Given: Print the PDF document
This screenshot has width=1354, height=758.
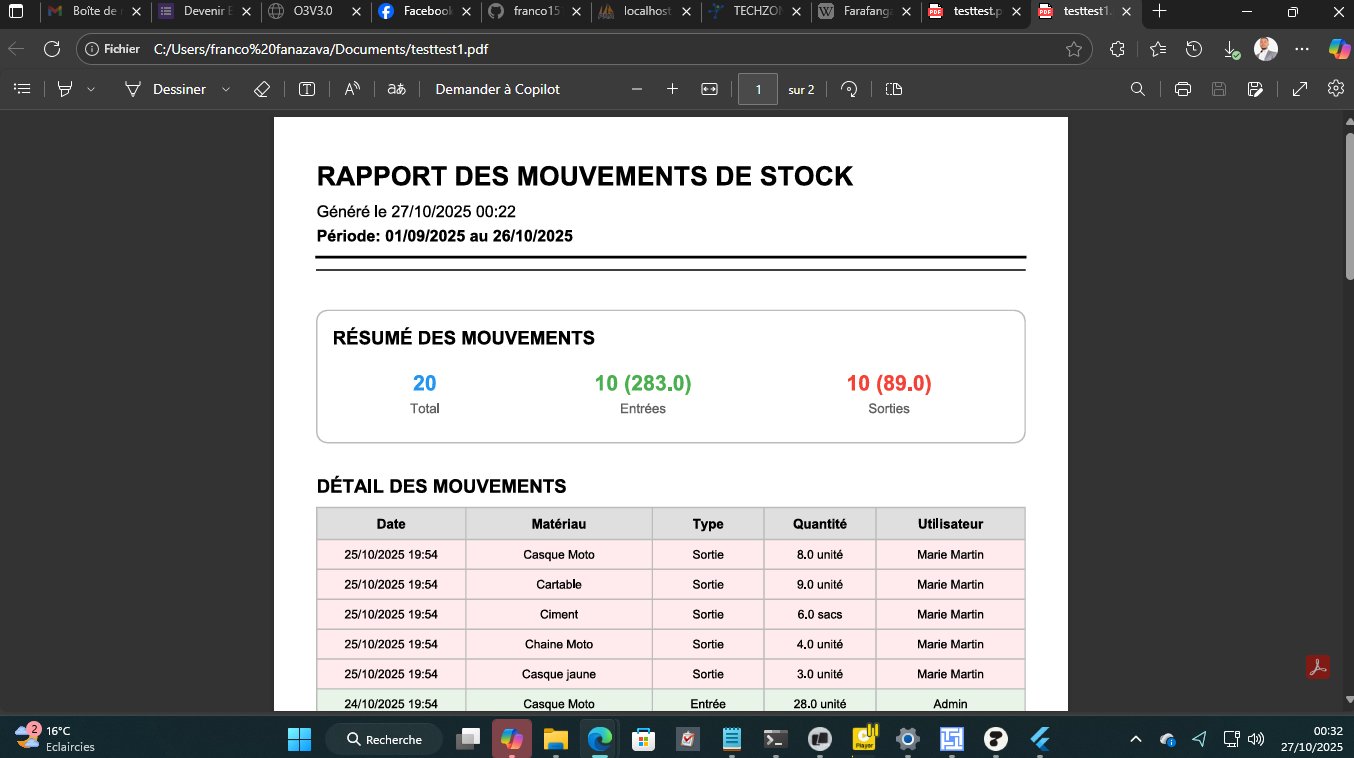Looking at the screenshot, I should [x=1183, y=89].
